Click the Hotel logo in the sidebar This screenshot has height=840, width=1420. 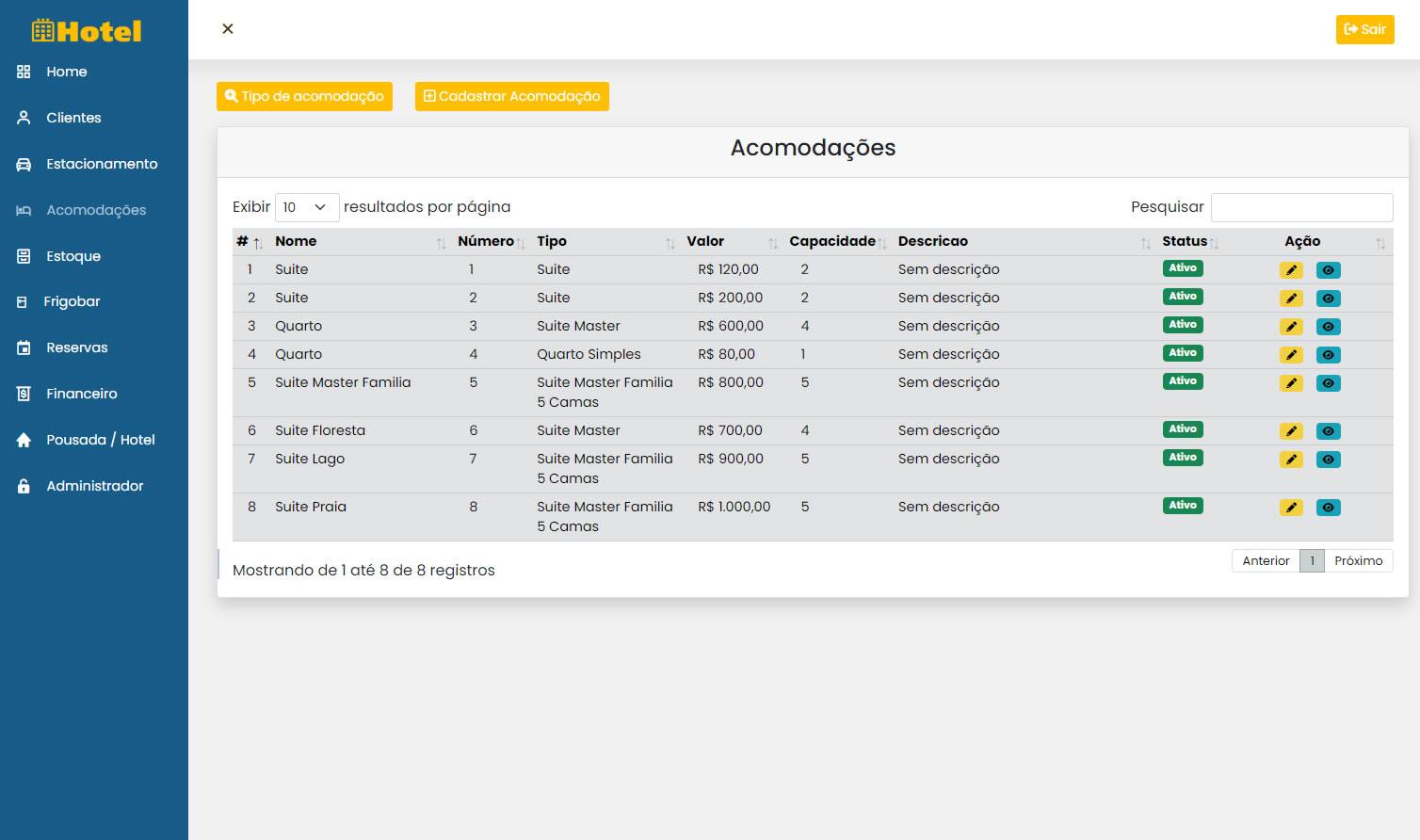[87, 31]
